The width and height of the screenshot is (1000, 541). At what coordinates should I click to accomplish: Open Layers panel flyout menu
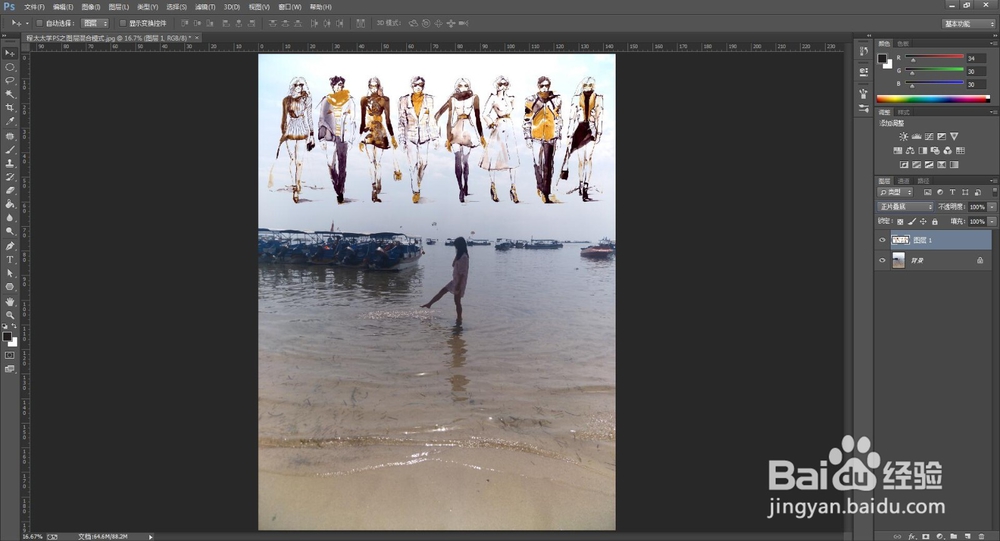pos(993,181)
